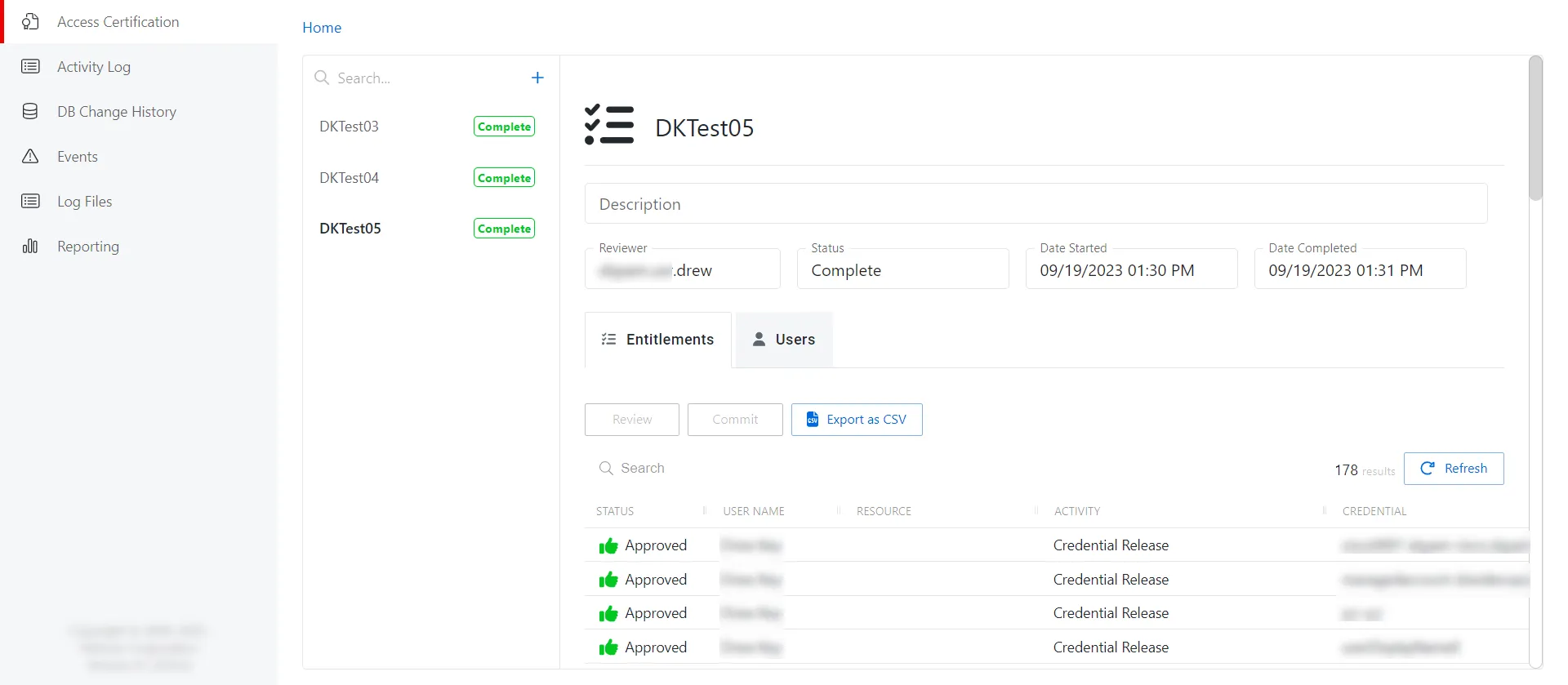Click thumbs-up icon in second Approved row

608,580
